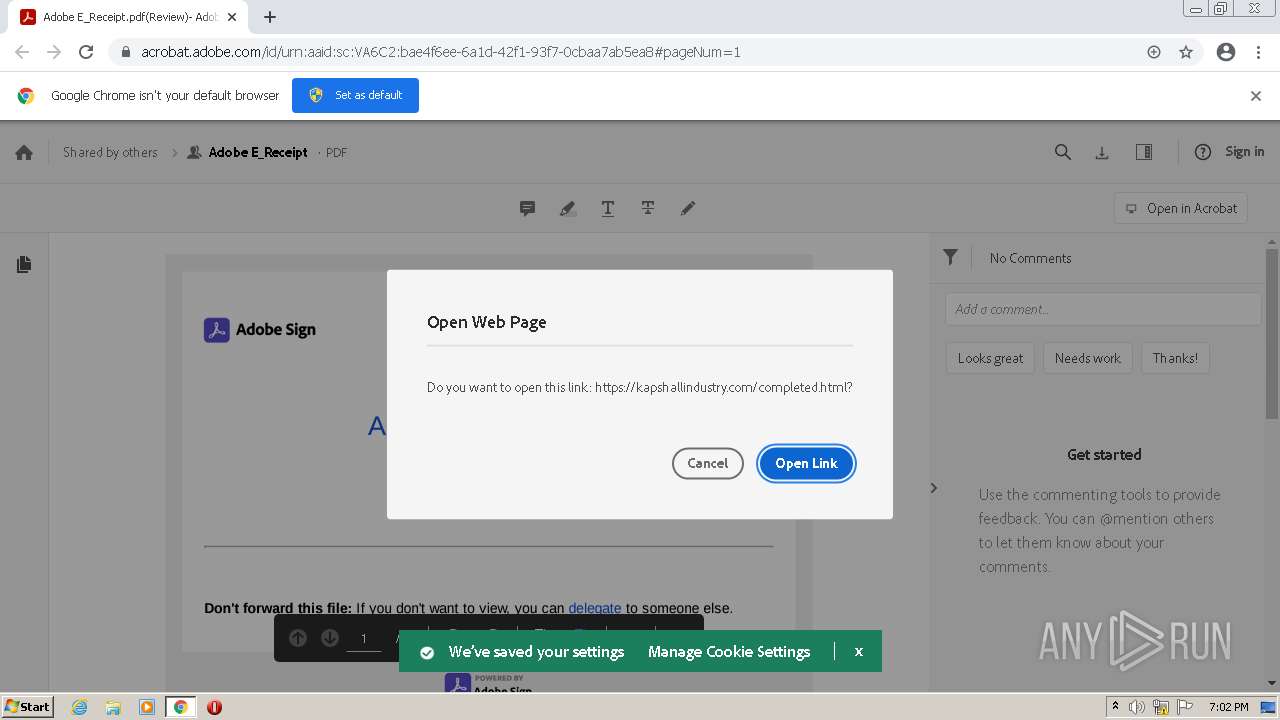Click the Add a comment field
Viewport: 1280px width, 720px height.
[x=1103, y=309]
